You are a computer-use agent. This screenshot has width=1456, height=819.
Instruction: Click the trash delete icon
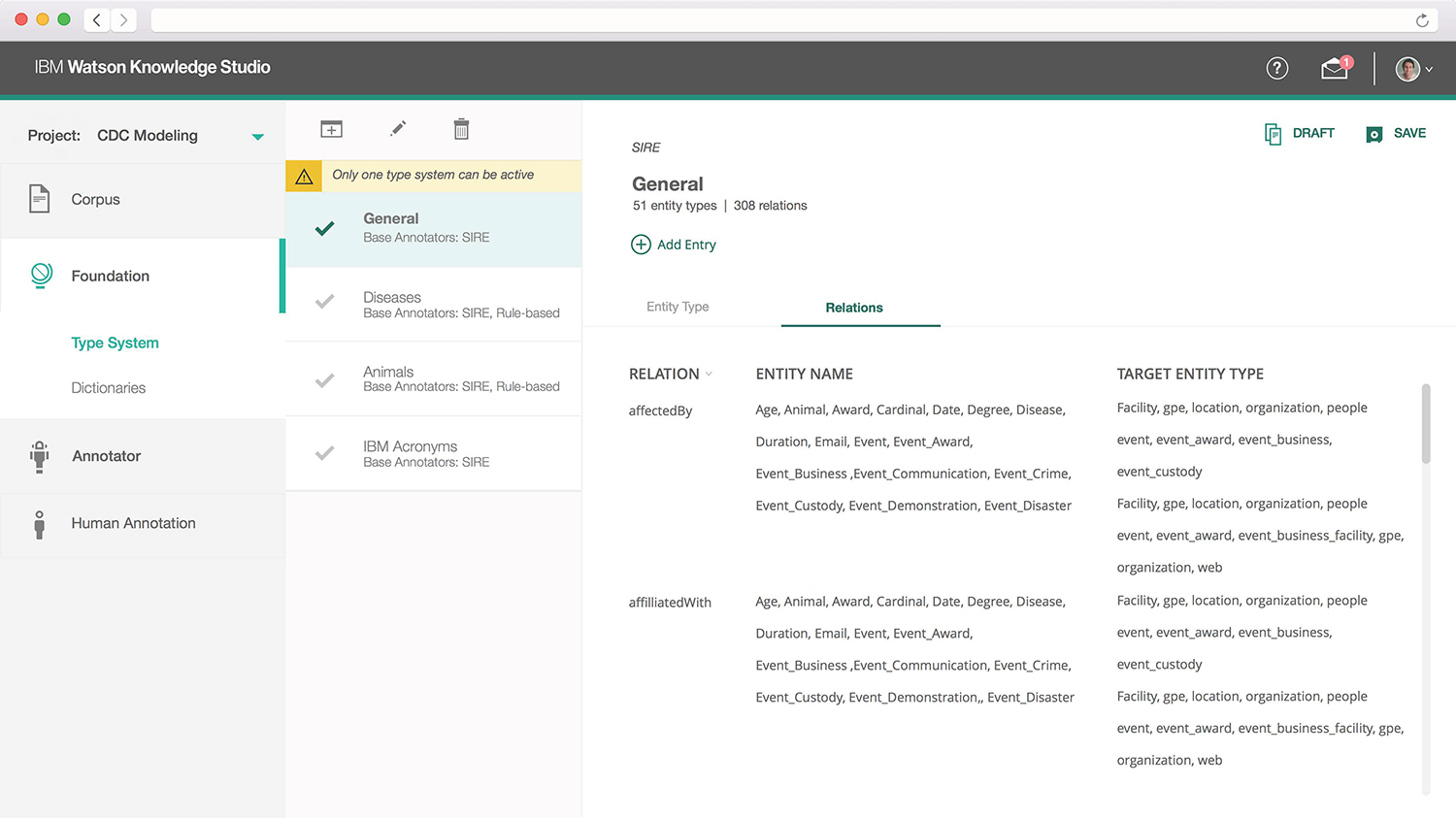point(462,129)
